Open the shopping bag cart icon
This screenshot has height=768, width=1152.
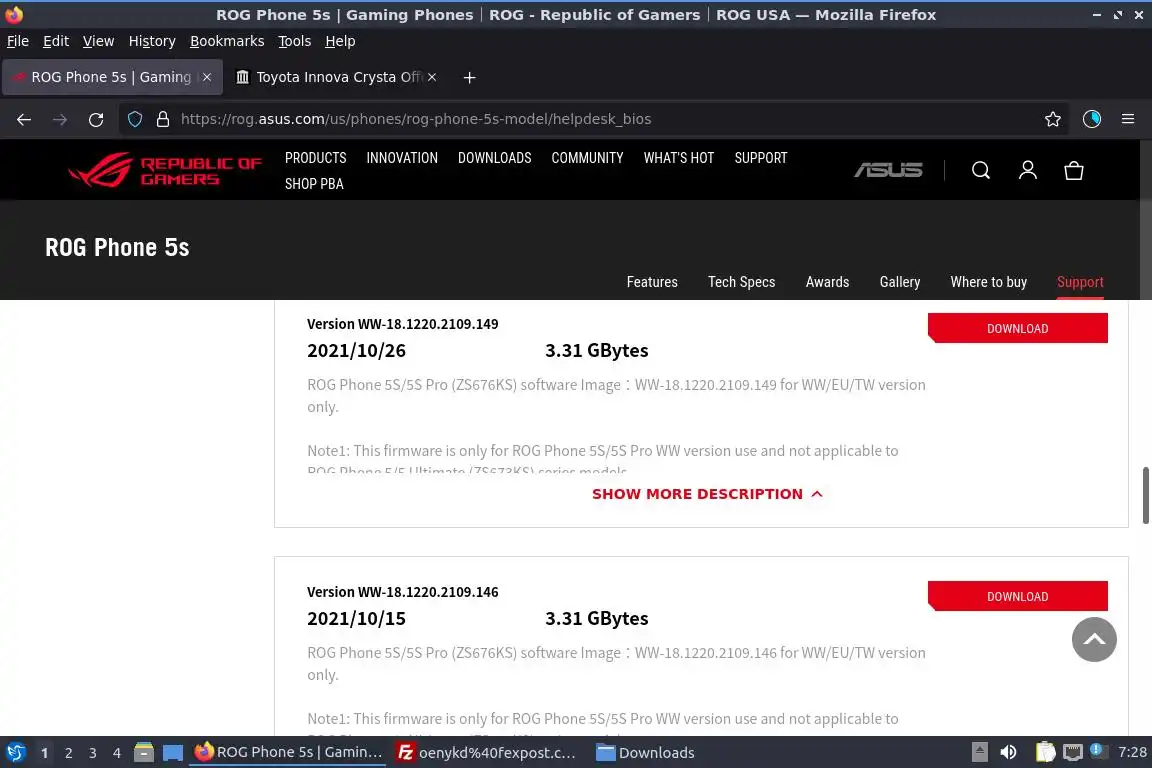click(x=1073, y=171)
